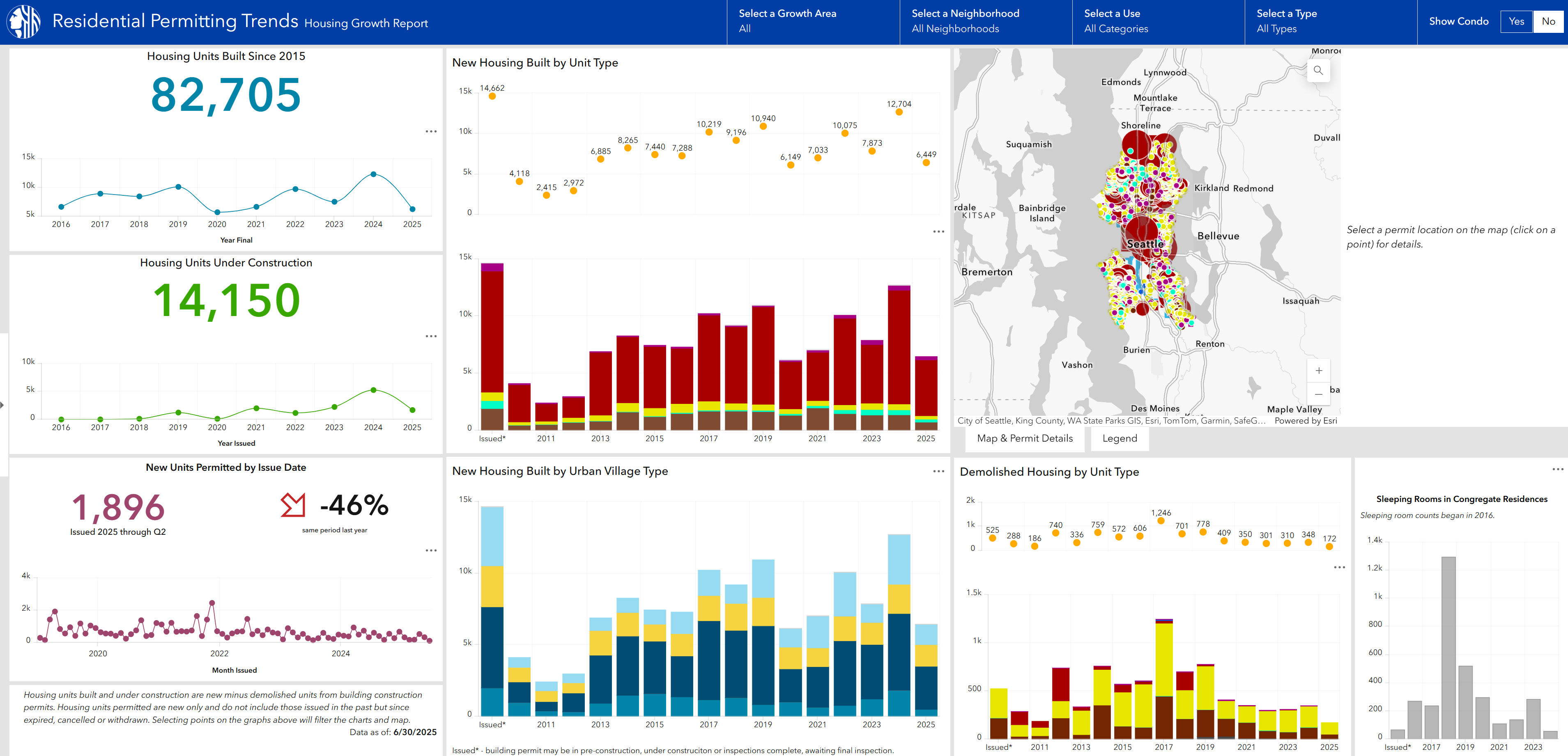1568x756 pixels.
Task: Open the Select a Growth Area dropdown
Action: click(x=813, y=21)
